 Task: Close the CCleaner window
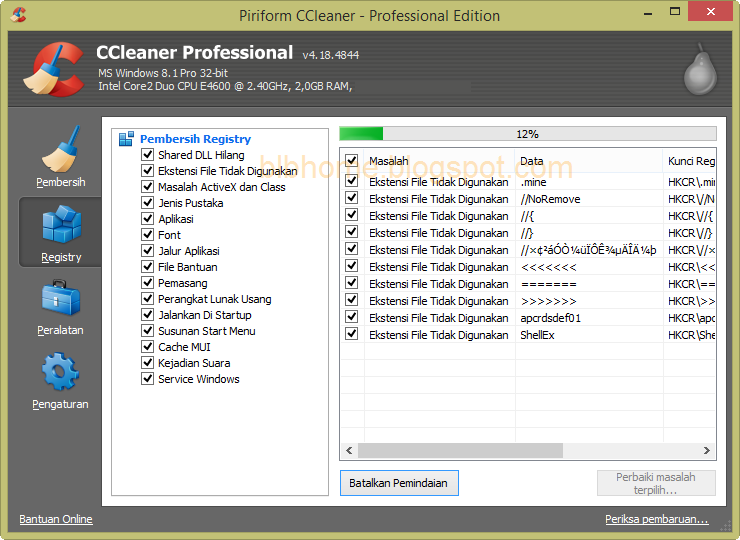711,11
